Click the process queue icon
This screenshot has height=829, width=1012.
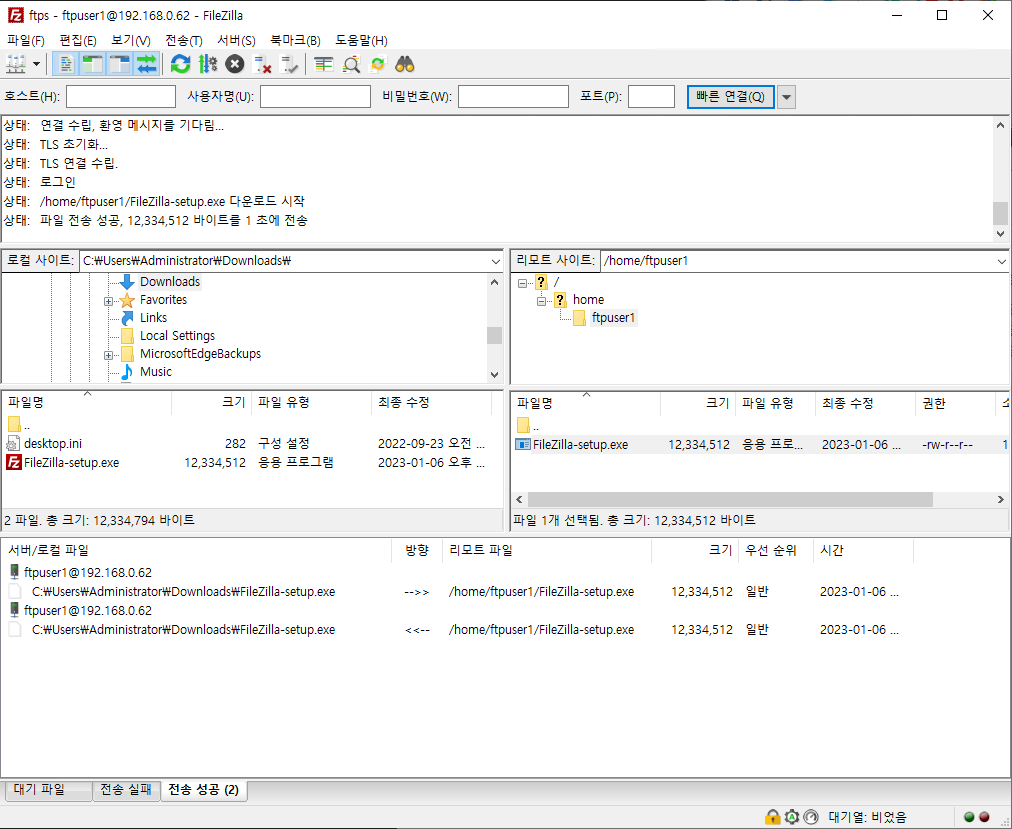coord(208,64)
